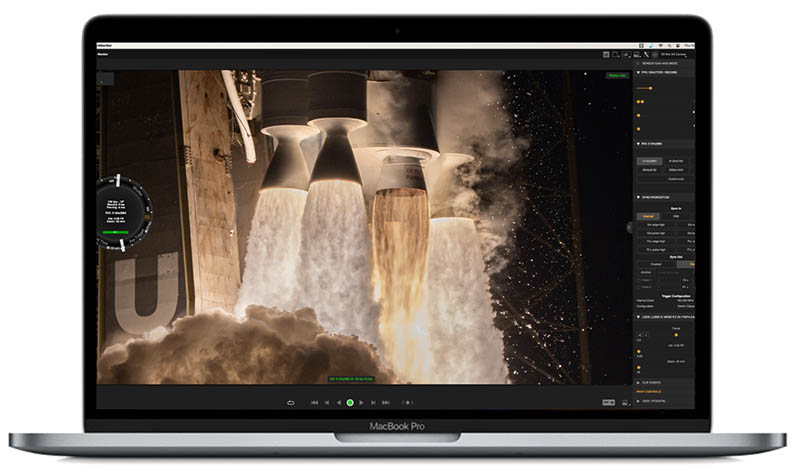Collapse the right side panel arrow

tap(630, 227)
